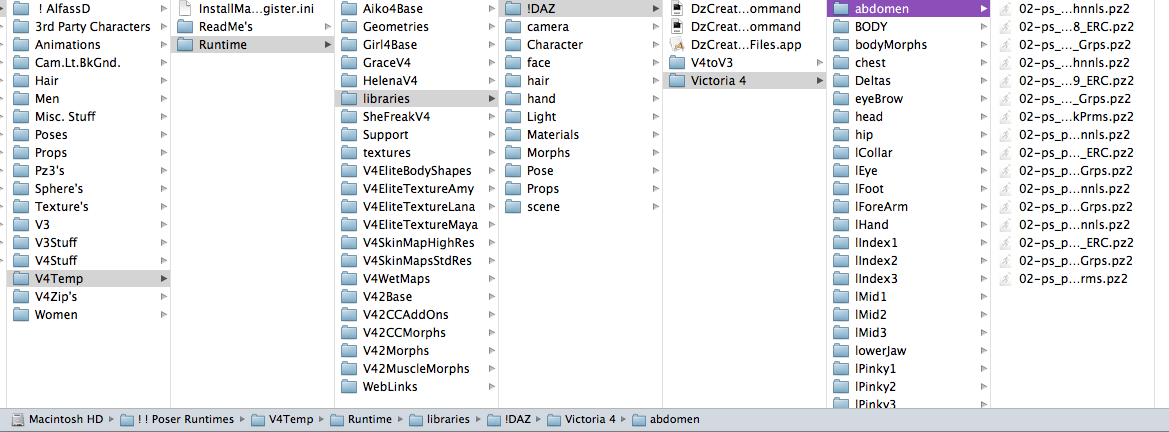Select the 3rd Party Characters folder icon

(22, 27)
